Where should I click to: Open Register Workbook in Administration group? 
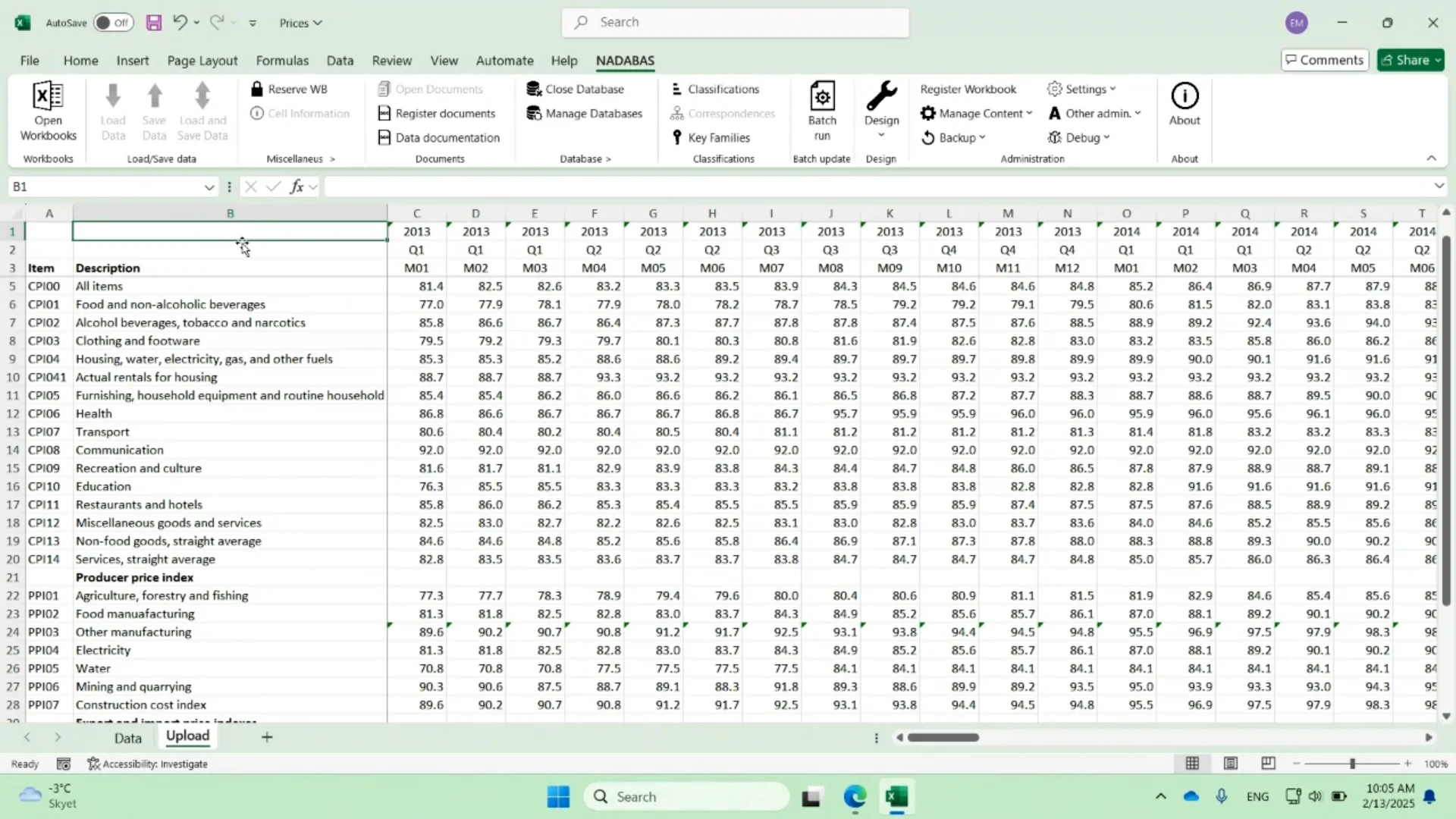coord(969,89)
